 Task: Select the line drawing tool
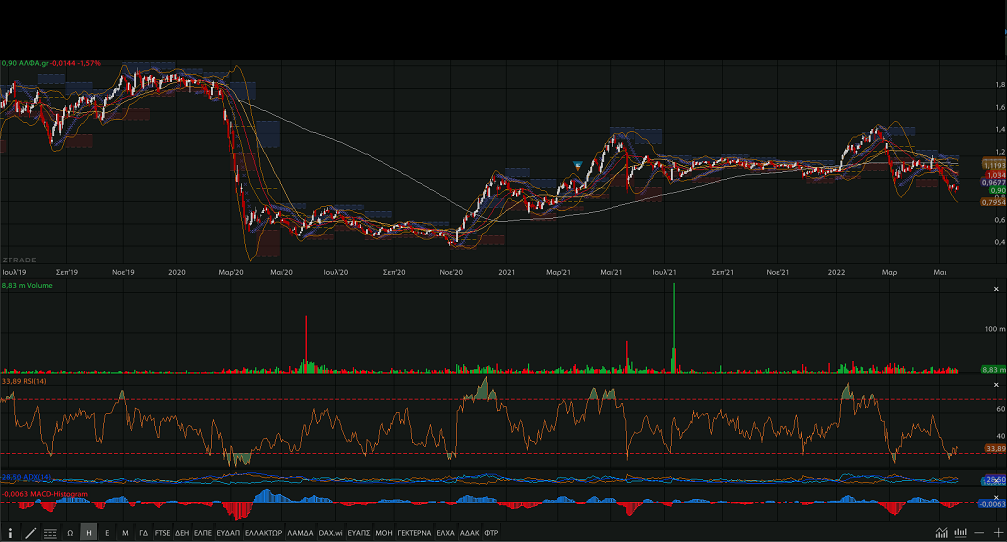[x=30, y=533]
